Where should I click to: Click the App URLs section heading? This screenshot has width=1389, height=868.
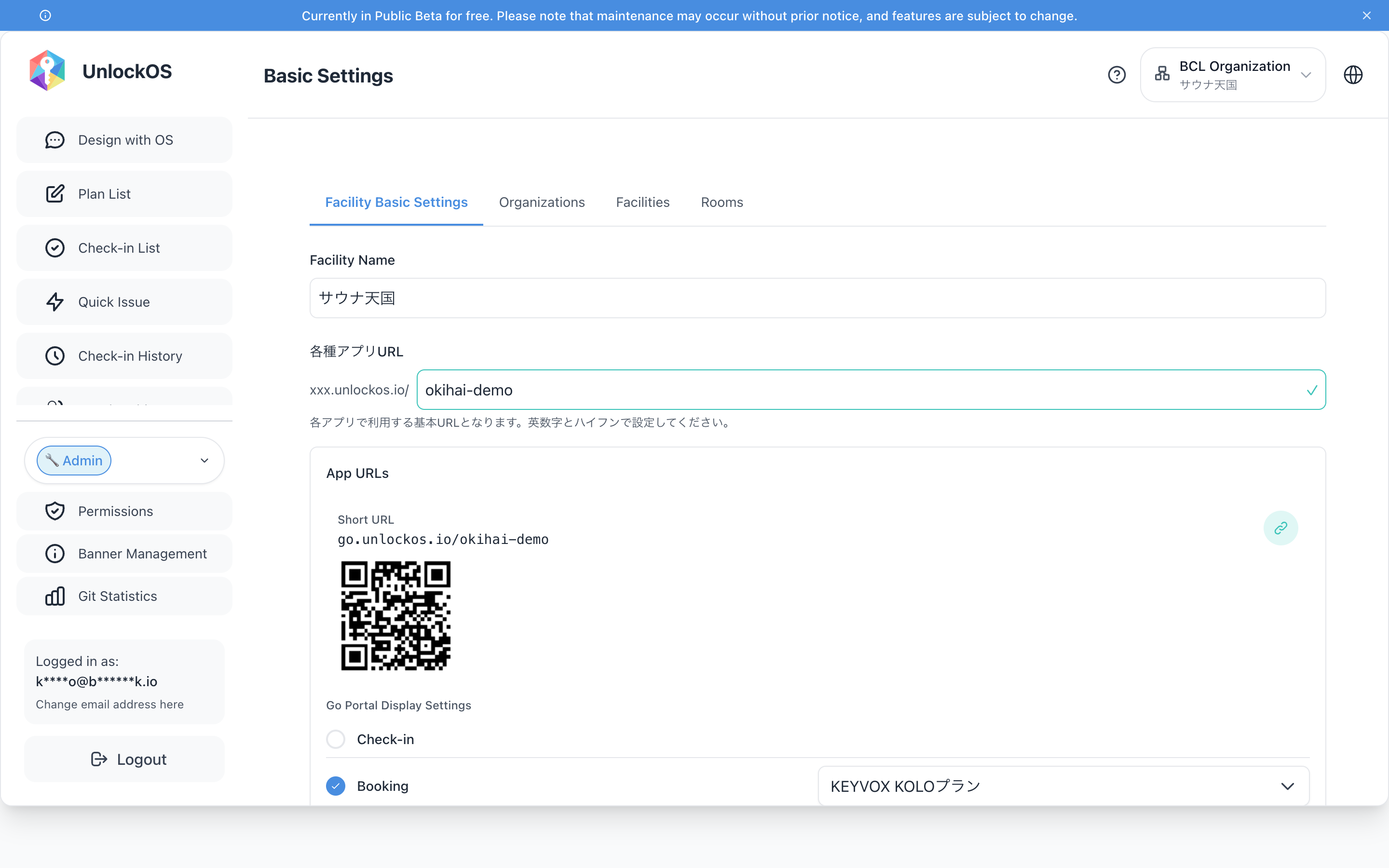[357, 473]
